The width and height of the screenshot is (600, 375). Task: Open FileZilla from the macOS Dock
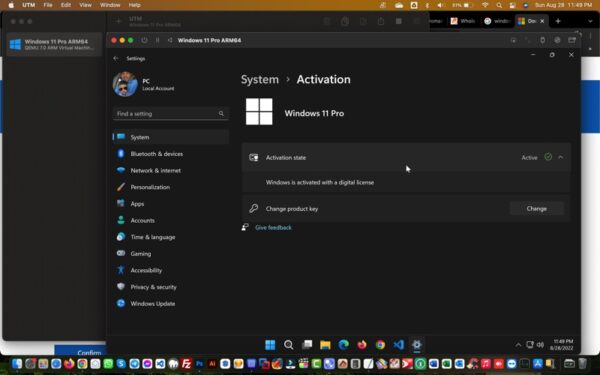point(186,364)
